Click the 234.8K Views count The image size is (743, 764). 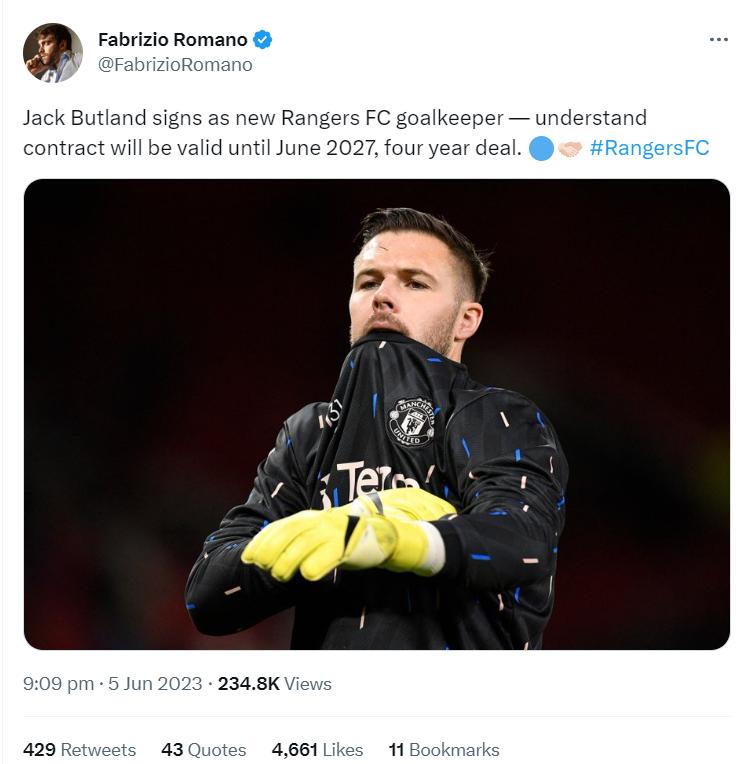[x=274, y=684]
